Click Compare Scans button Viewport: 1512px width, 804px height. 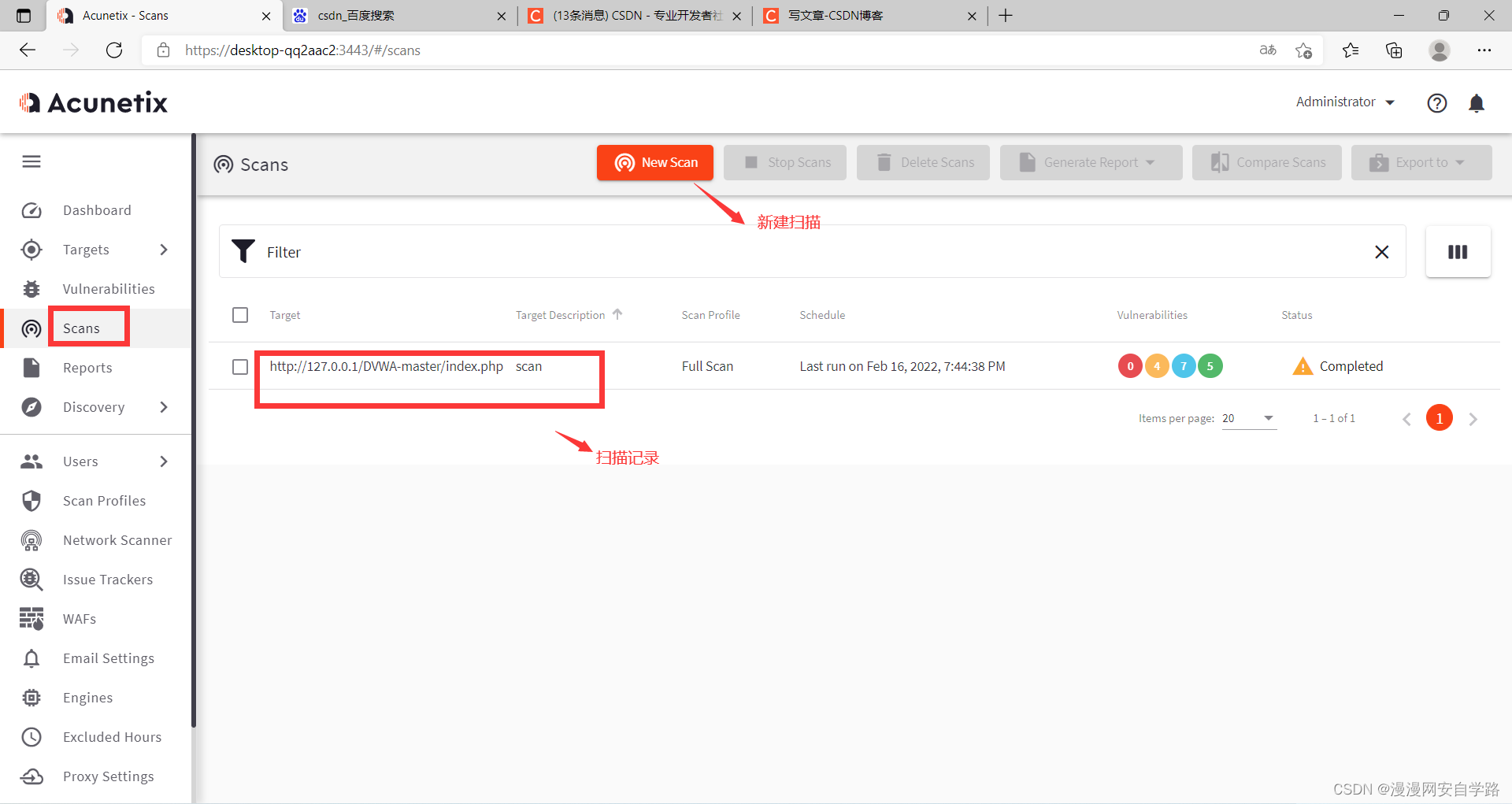[1267, 162]
